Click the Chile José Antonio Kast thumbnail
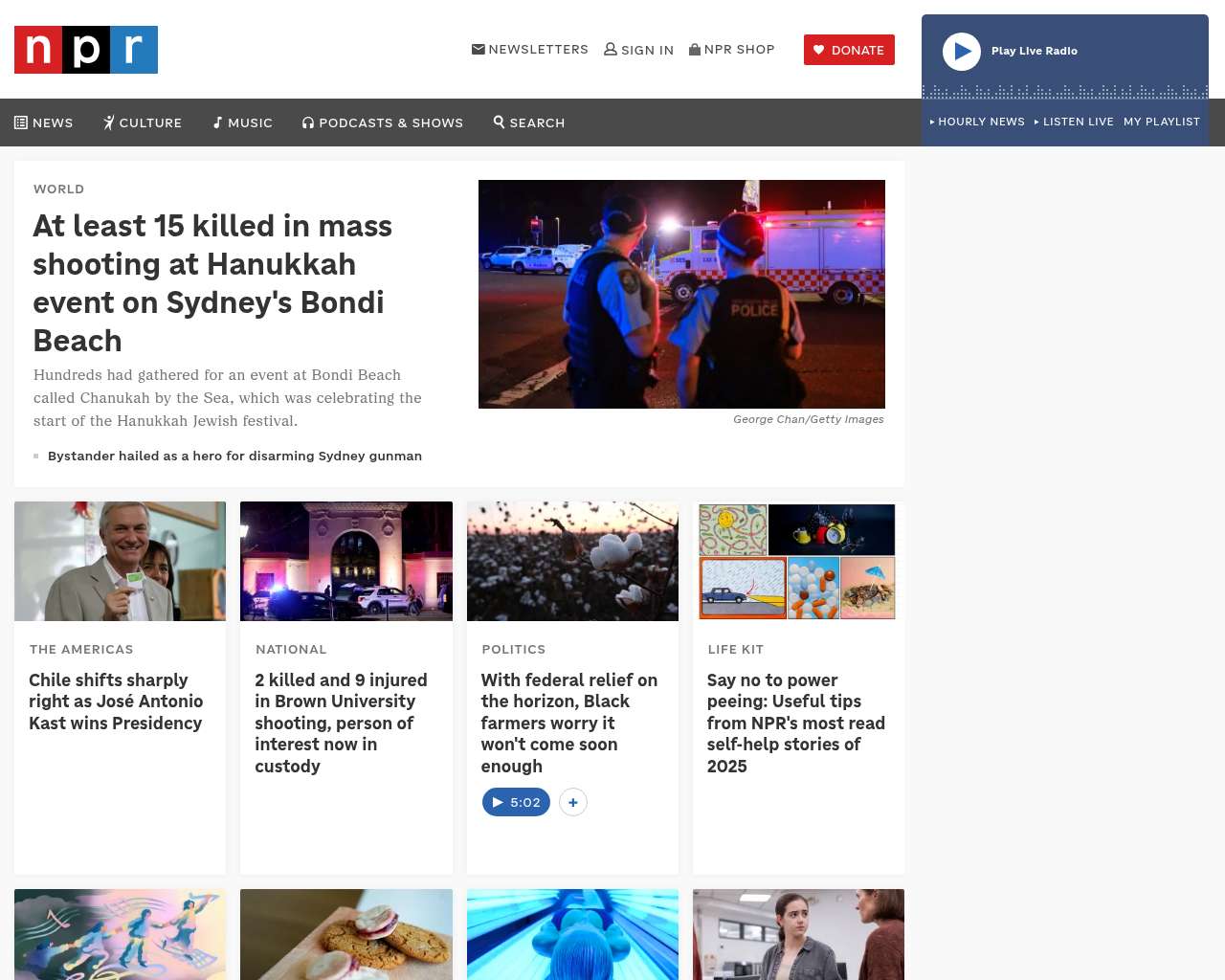The width and height of the screenshot is (1225, 980). tap(121, 561)
